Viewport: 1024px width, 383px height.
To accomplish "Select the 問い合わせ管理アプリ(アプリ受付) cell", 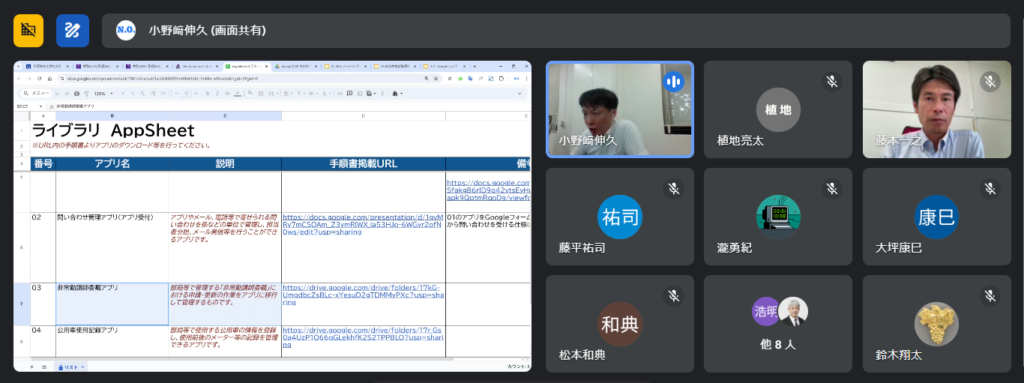I will click(112, 247).
